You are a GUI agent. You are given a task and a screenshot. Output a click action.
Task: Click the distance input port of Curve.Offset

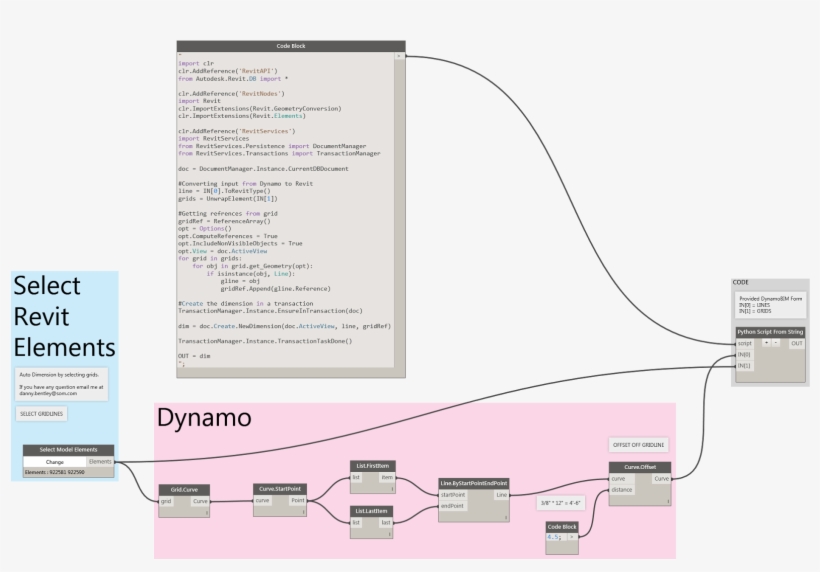pyautogui.click(x=622, y=490)
